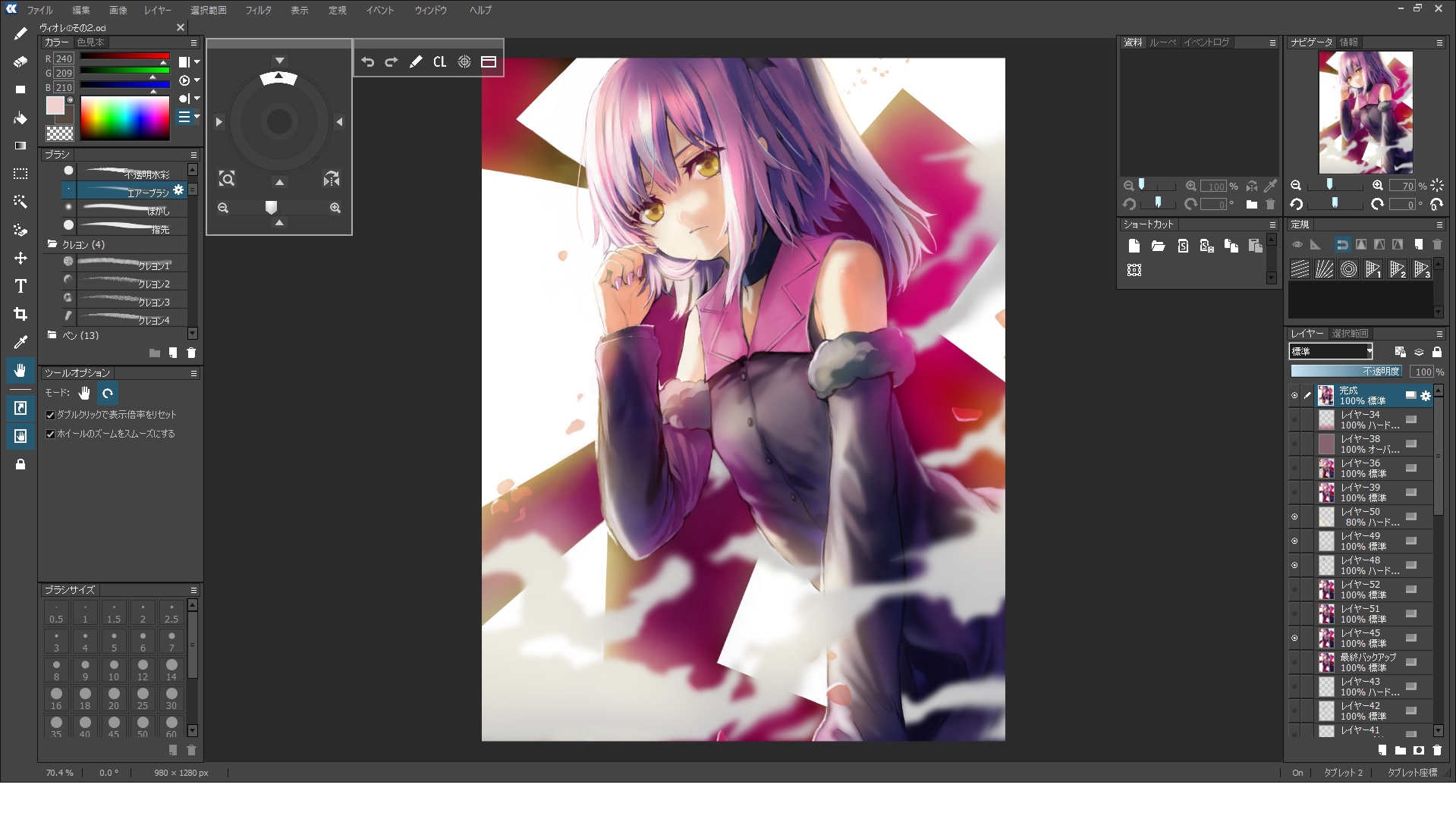Click the CL button in floating toolbar
The image size is (1456, 819).
[x=440, y=62]
